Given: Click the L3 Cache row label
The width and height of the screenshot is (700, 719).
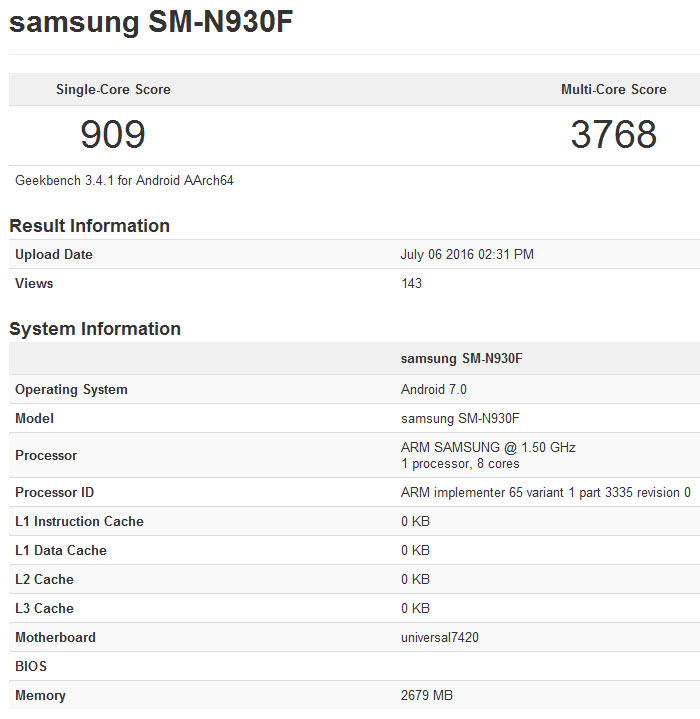Looking at the screenshot, I should tap(44, 608).
